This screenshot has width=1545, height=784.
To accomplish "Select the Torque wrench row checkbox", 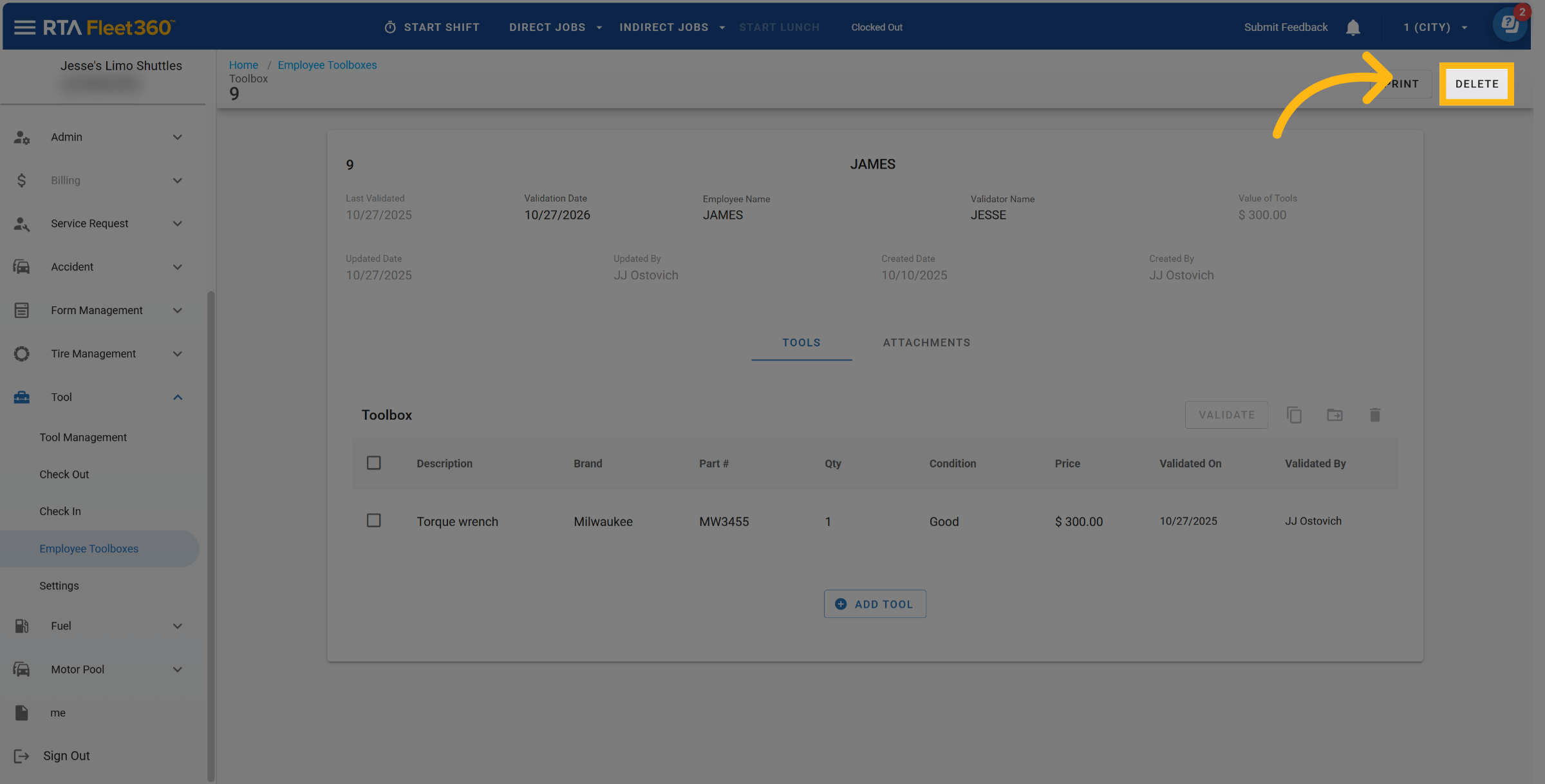I will click(373, 520).
